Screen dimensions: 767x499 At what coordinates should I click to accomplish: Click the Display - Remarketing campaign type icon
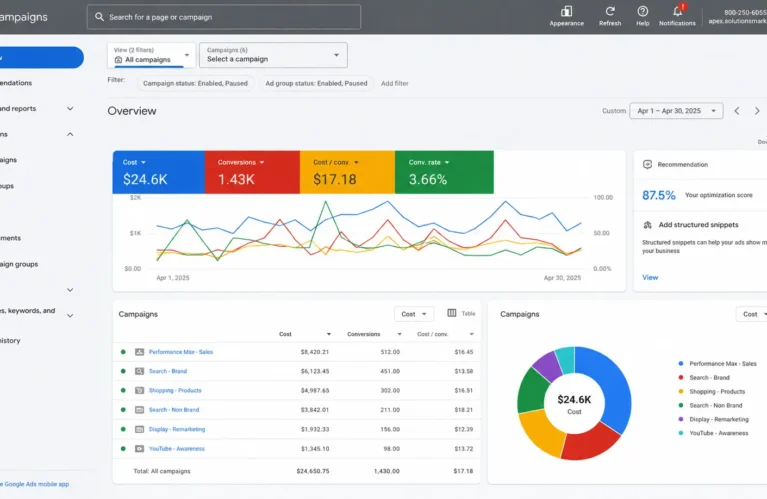[139, 429]
